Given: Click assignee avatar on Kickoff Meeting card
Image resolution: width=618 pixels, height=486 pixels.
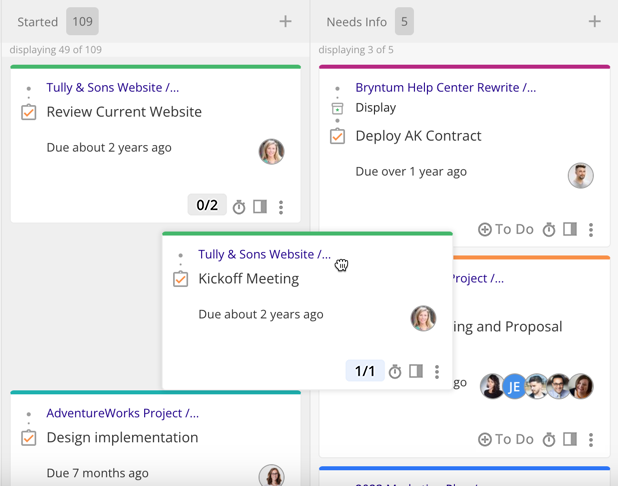Looking at the screenshot, I should pos(423,318).
